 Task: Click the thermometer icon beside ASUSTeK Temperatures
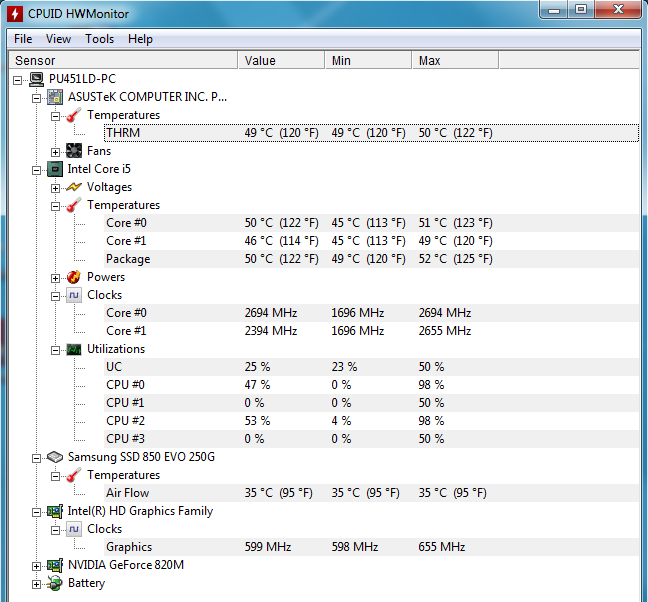(x=74, y=115)
